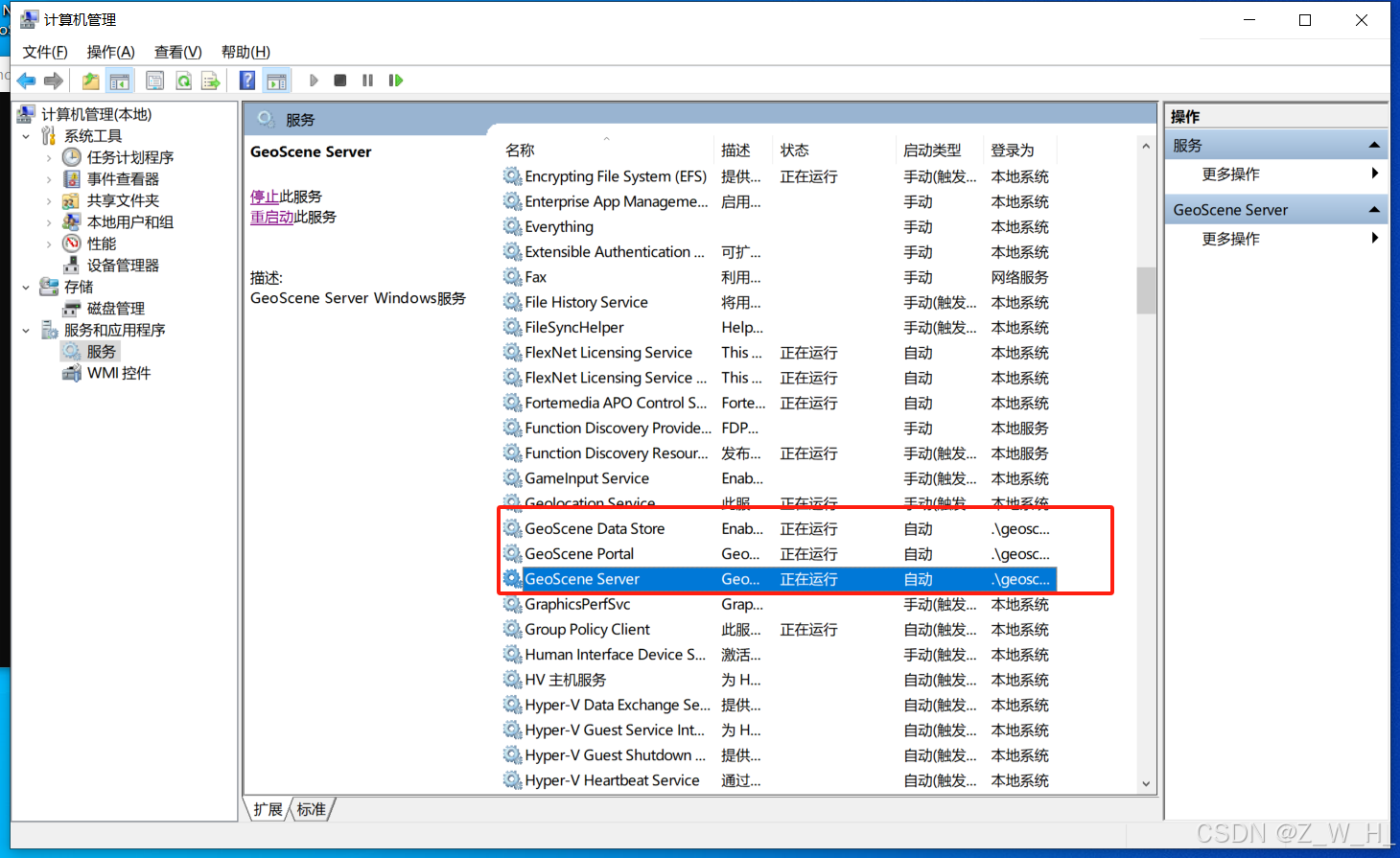Click the gear icon beside Fax service
This screenshot has height=858, width=1400.
(x=513, y=277)
